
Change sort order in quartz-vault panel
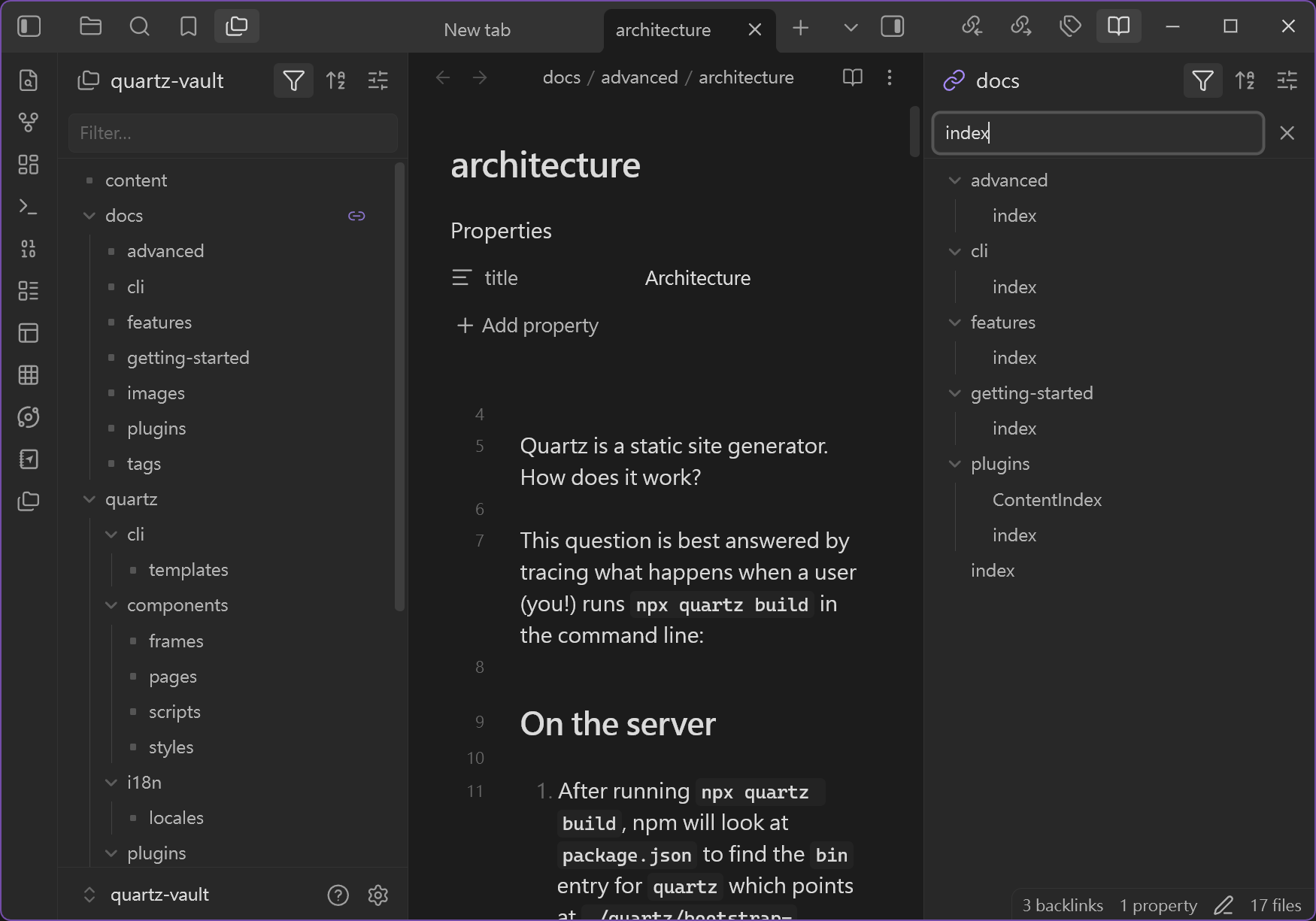[335, 80]
